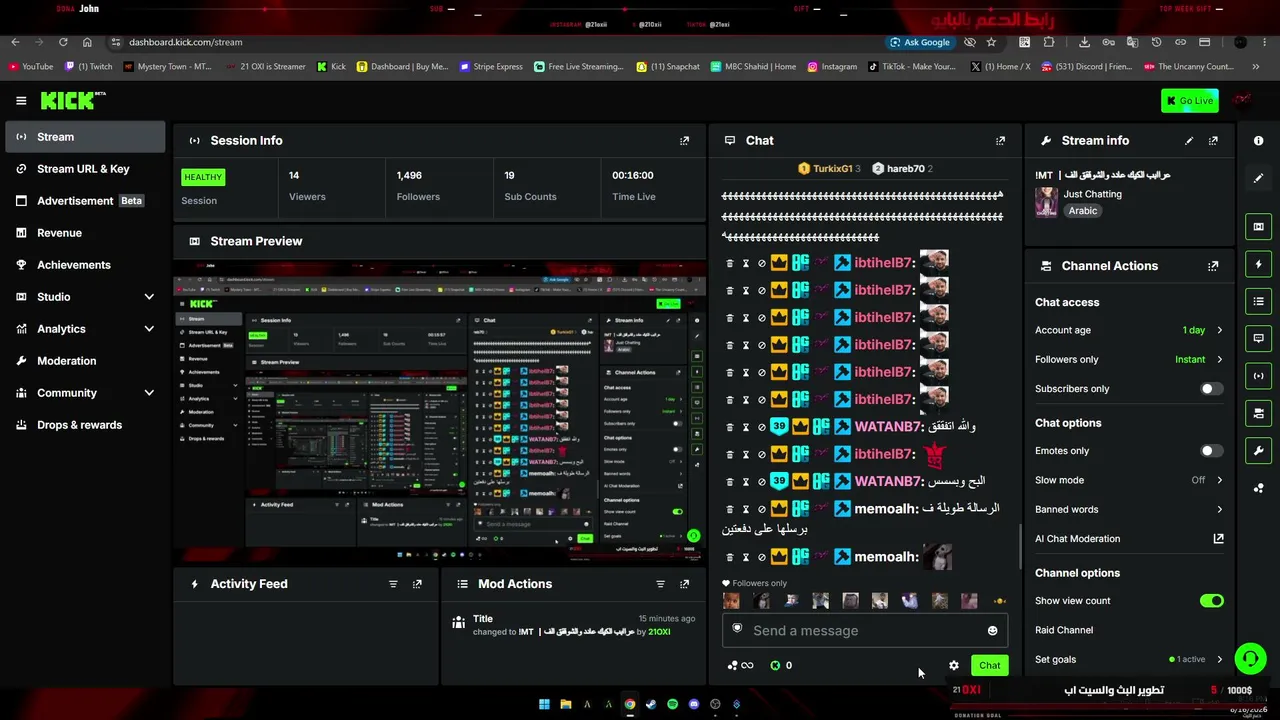Go to Revenue page

point(85,233)
